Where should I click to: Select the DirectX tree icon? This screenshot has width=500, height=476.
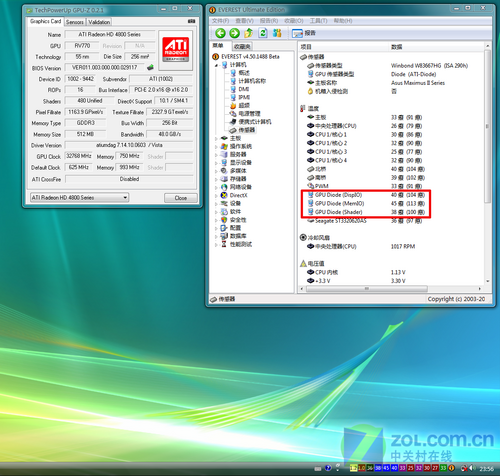click(224, 195)
